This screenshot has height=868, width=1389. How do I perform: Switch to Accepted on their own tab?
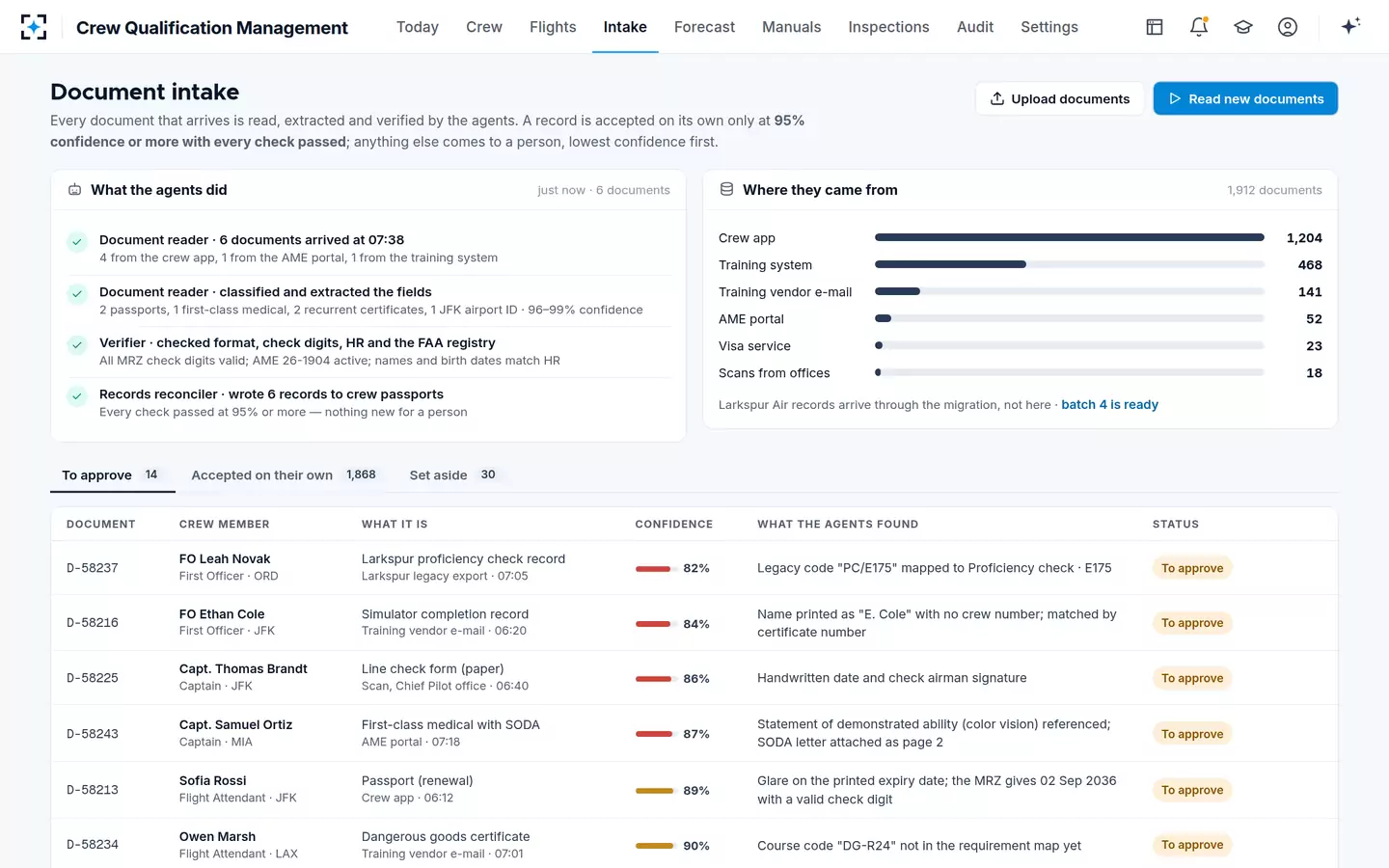coord(284,475)
